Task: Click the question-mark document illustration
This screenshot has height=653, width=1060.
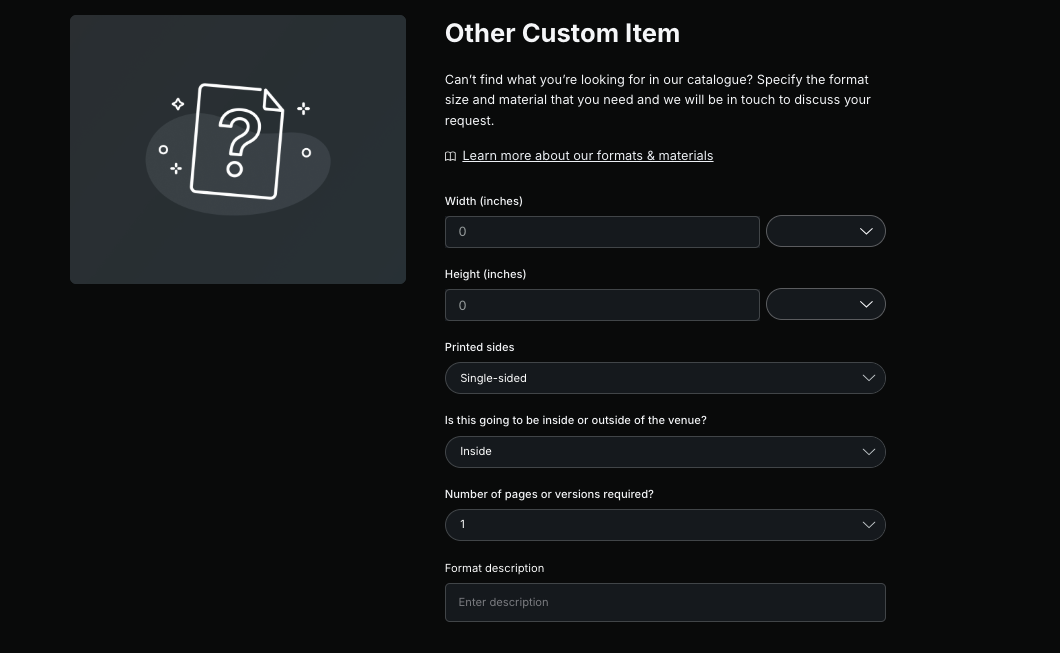Action: tap(237, 143)
